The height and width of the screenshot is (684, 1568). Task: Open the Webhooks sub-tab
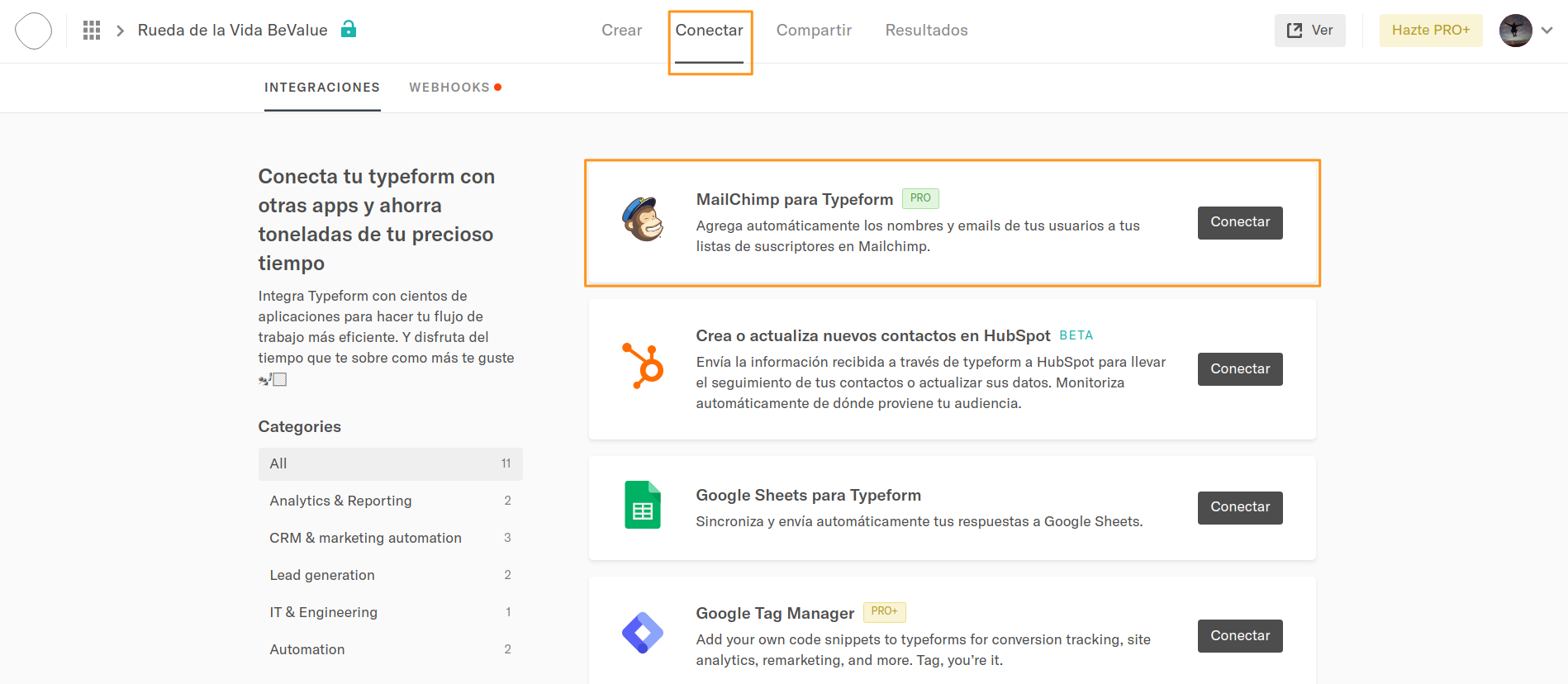(449, 88)
